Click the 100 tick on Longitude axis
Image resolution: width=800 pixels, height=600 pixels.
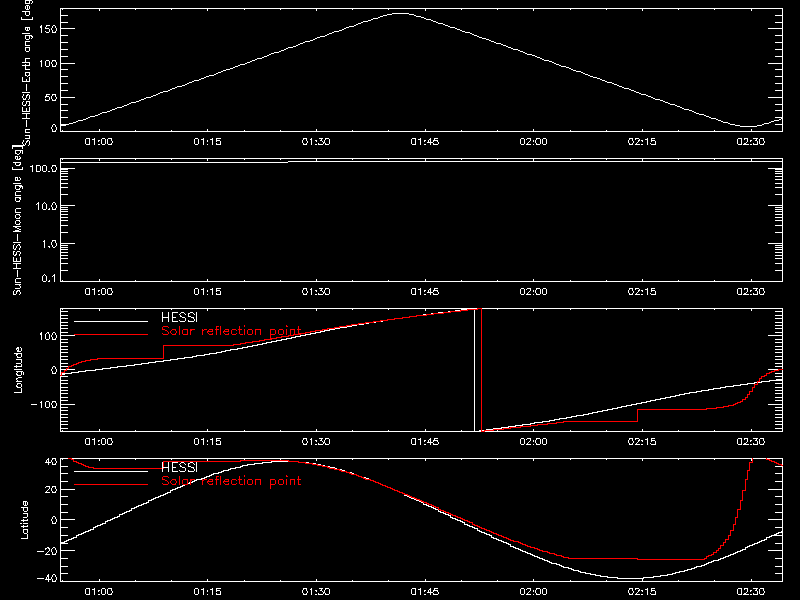pos(48,336)
